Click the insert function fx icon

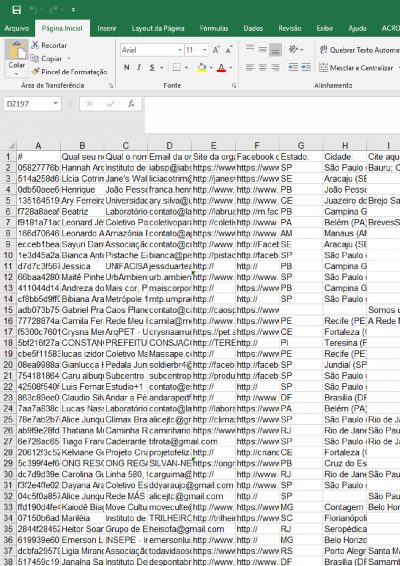[131, 104]
